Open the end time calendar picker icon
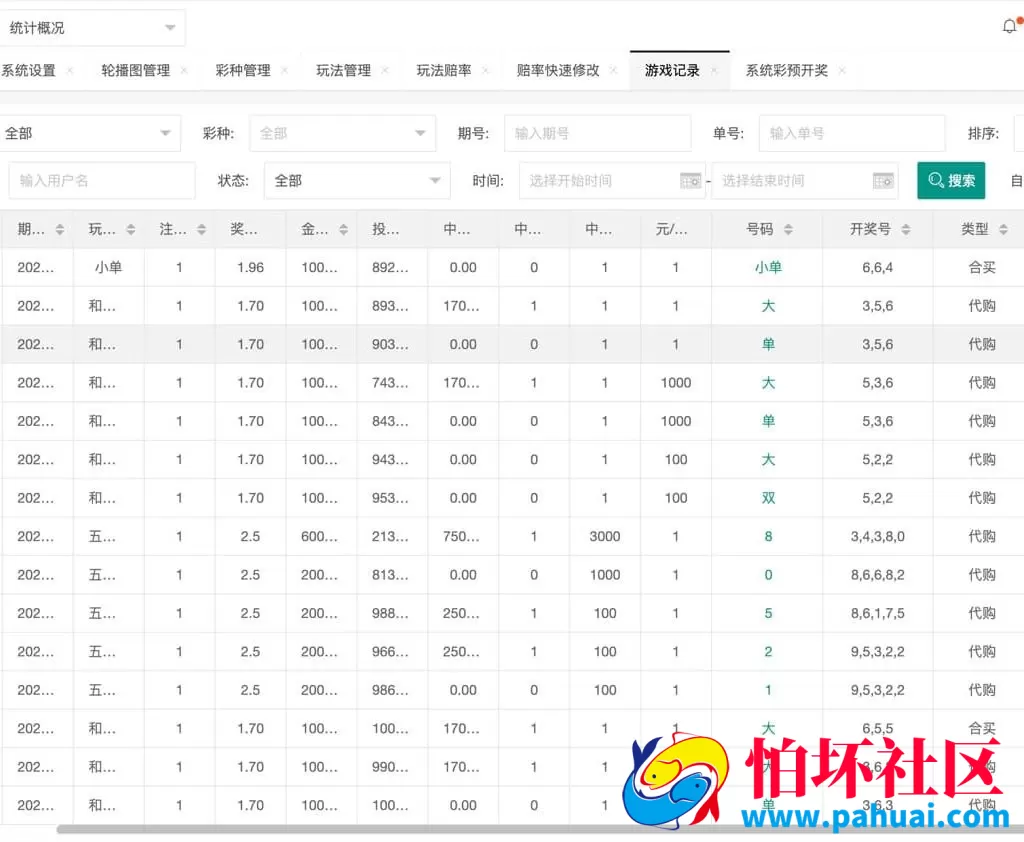This screenshot has height=842, width=1024. 883,181
